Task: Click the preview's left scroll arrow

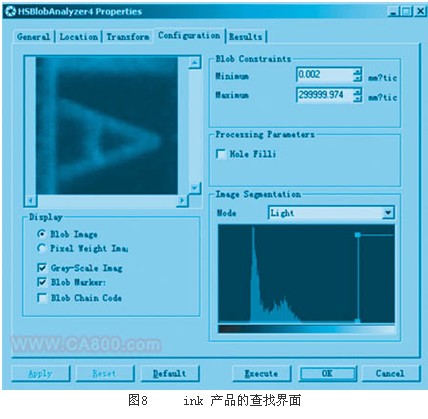Action: coord(31,200)
